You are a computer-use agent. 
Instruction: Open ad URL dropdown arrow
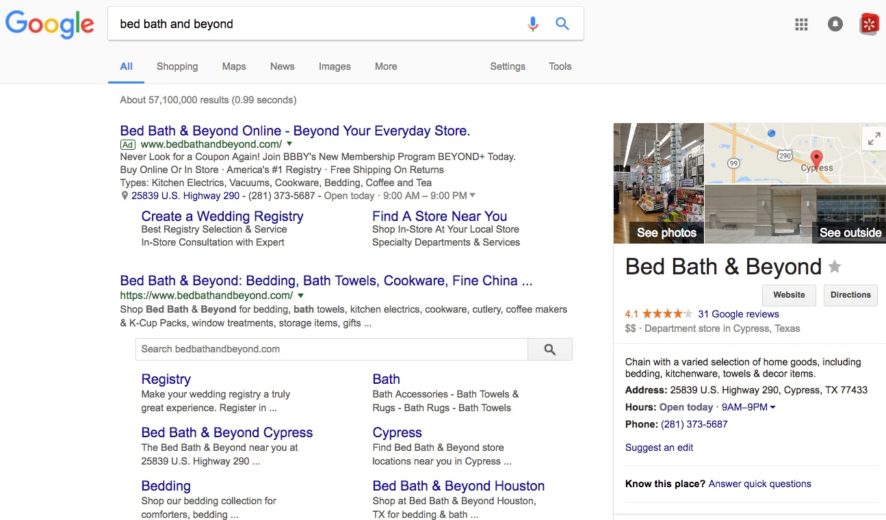pos(289,144)
